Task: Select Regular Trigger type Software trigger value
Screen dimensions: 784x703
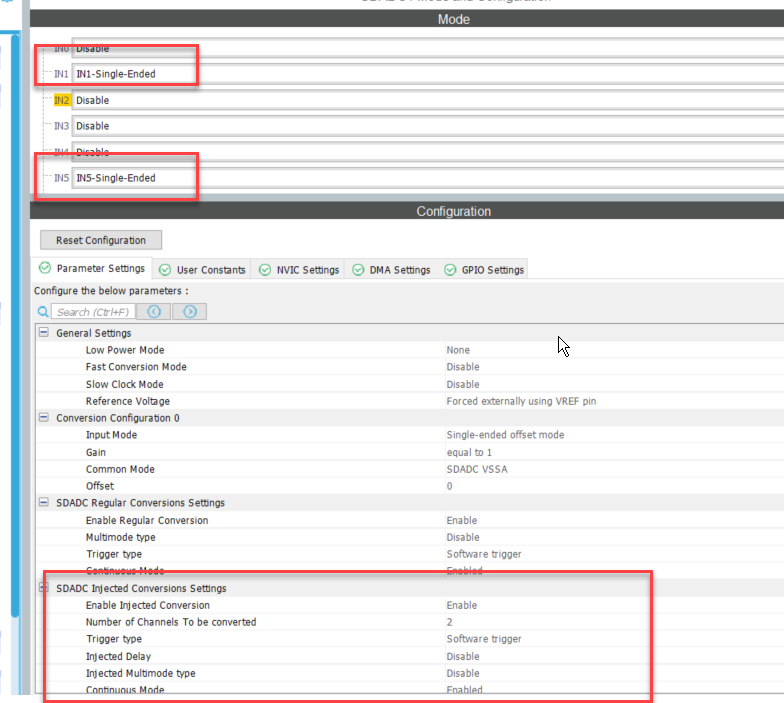Action: point(484,554)
